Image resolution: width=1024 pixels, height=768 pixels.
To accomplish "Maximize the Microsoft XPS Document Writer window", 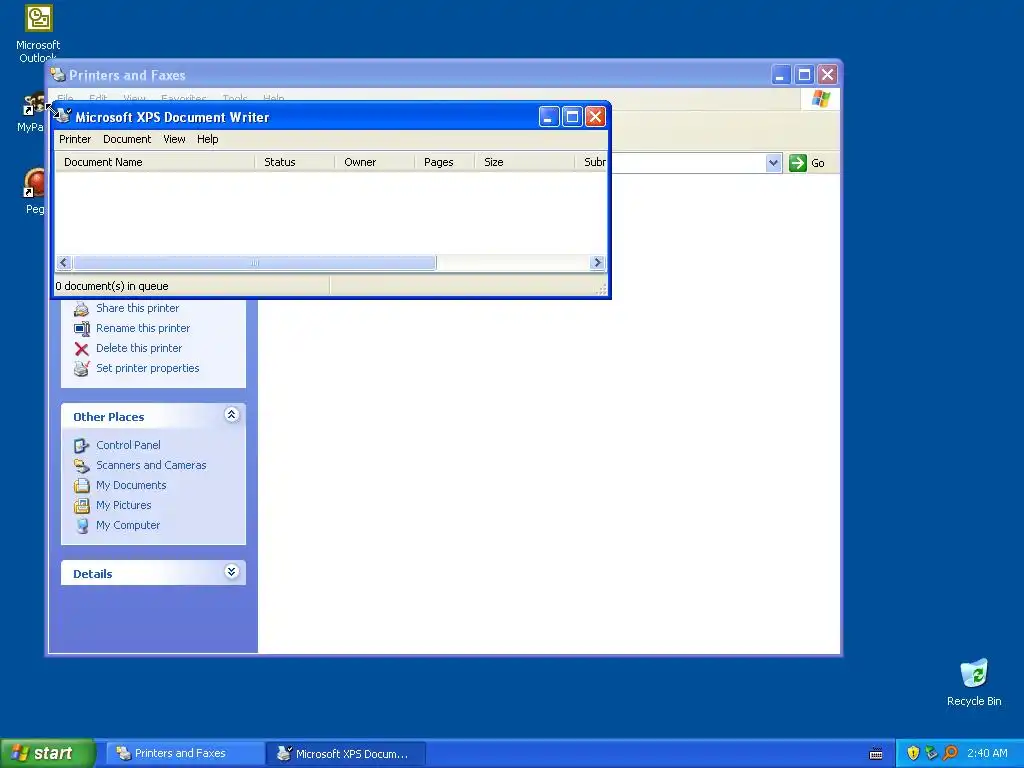I will point(572,117).
